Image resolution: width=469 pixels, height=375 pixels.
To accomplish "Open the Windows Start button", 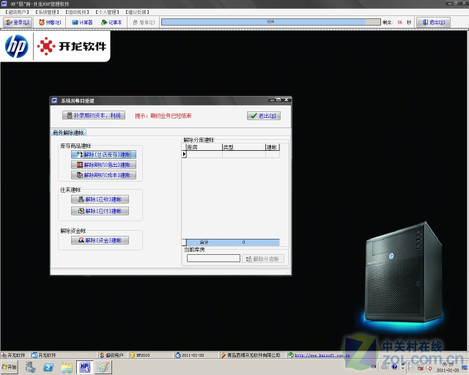I will [x=9, y=367].
